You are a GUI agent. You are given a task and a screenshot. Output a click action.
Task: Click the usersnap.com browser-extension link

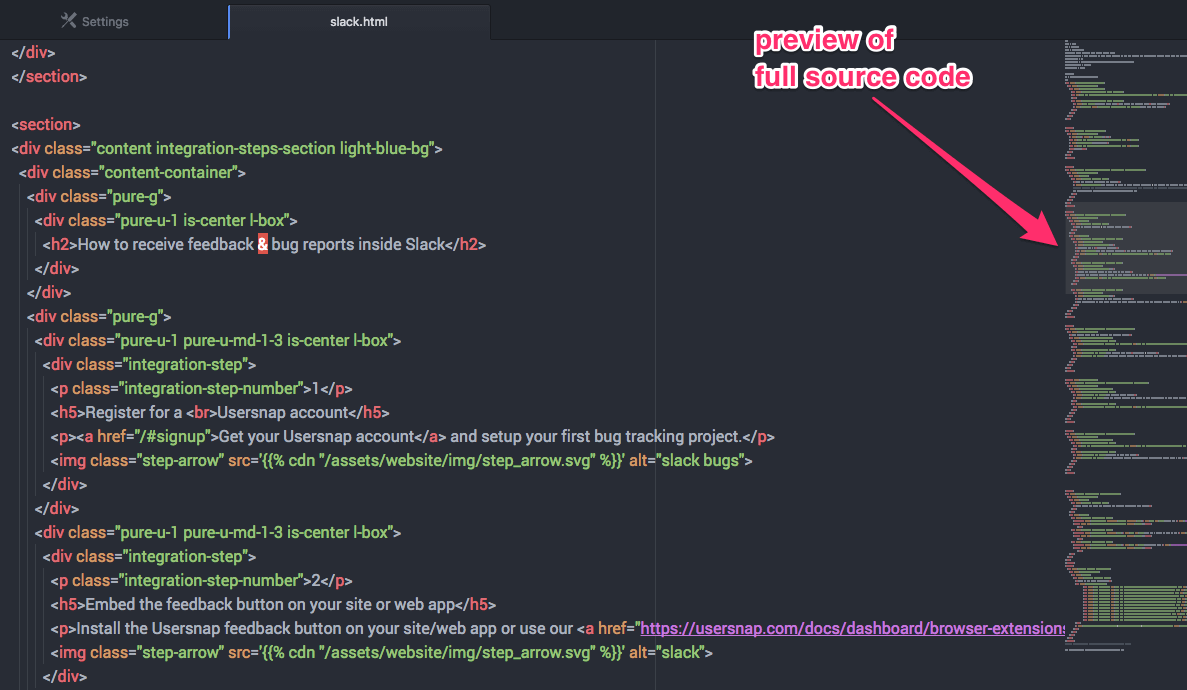tap(852, 629)
